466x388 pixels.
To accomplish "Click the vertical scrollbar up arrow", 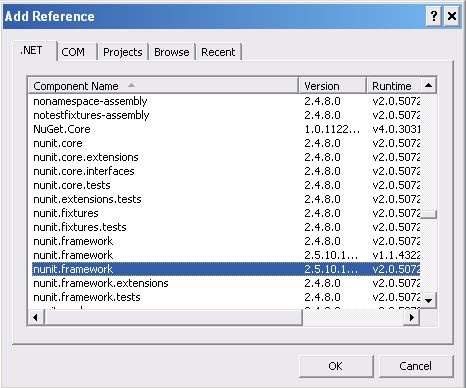I will 429,85.
